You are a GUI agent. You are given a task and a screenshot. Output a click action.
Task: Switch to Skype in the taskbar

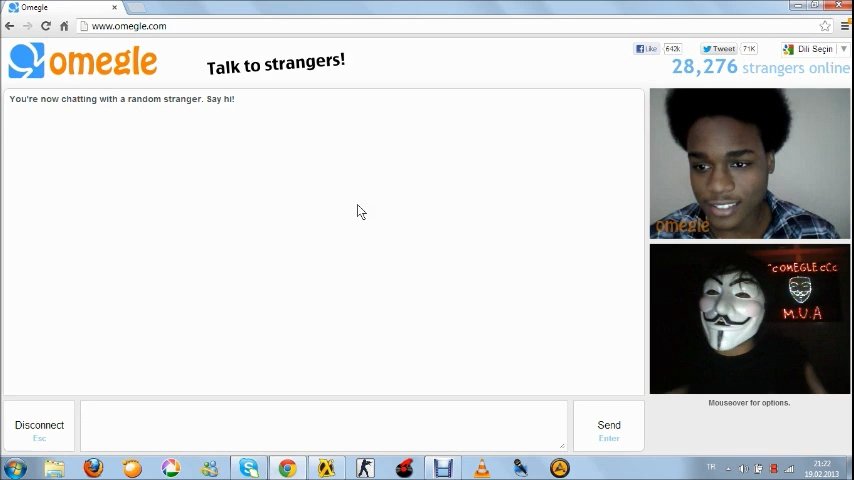tap(249, 468)
